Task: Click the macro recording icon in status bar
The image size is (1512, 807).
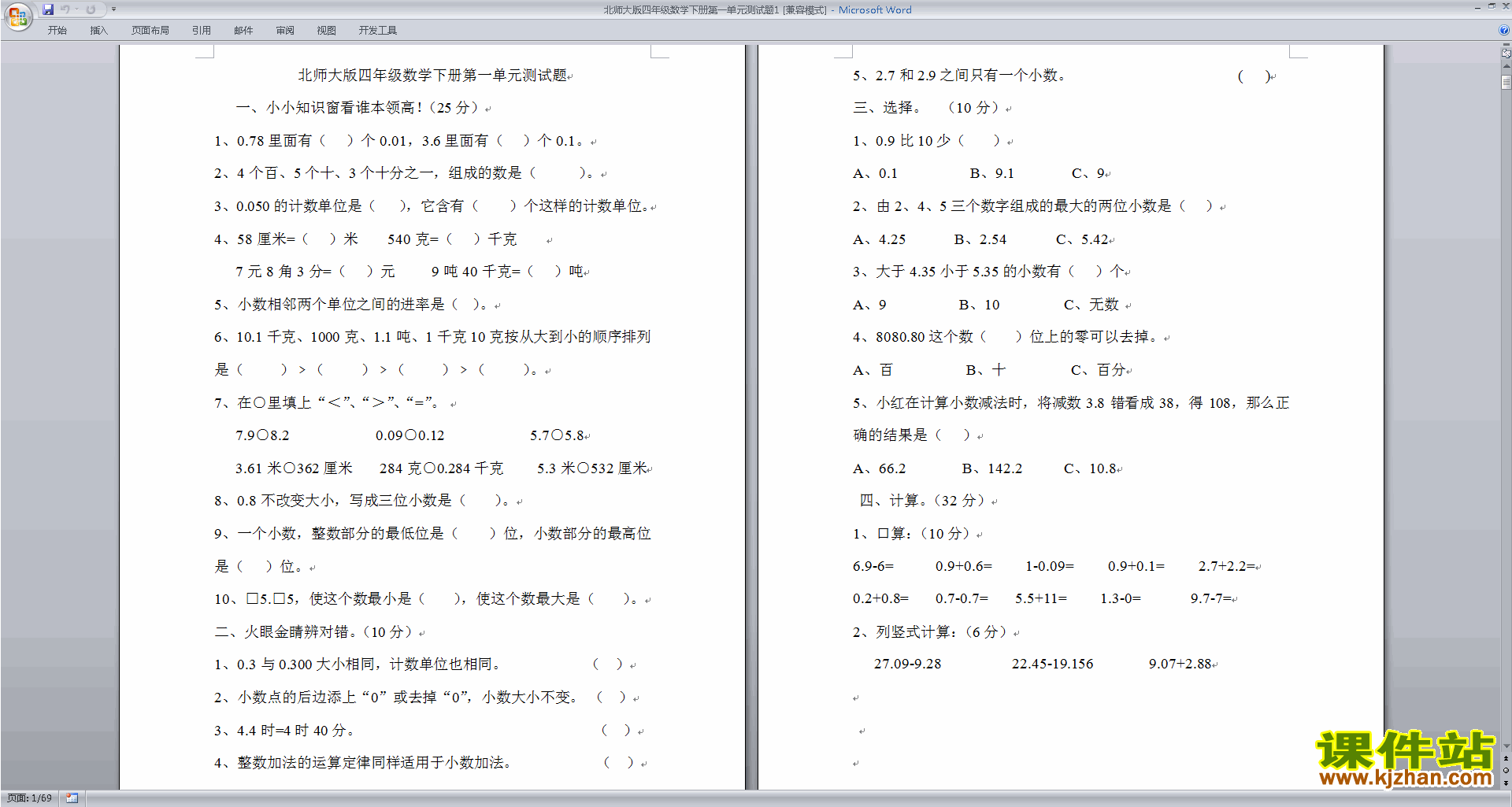Action: pos(72,798)
